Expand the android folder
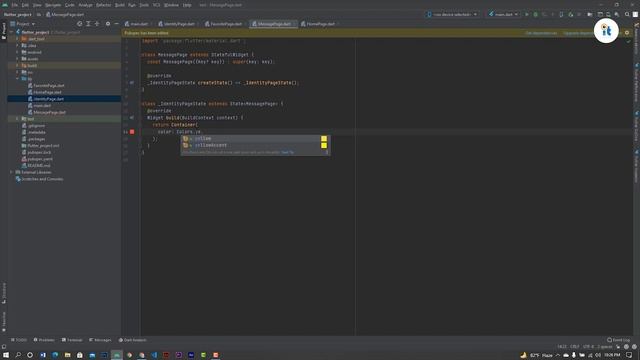This screenshot has height=360, width=640. click(x=17, y=52)
